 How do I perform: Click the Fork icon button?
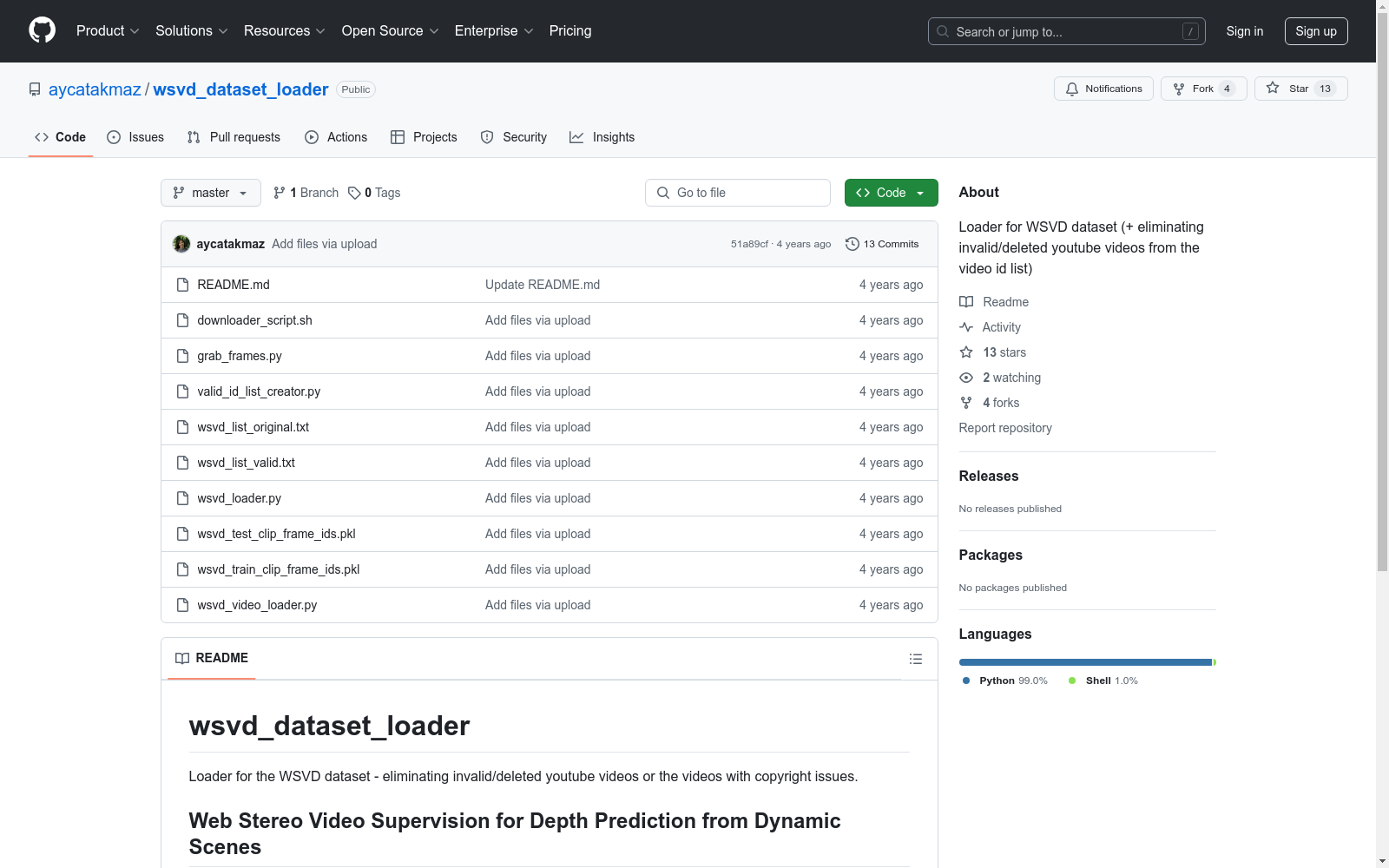coord(1204,89)
